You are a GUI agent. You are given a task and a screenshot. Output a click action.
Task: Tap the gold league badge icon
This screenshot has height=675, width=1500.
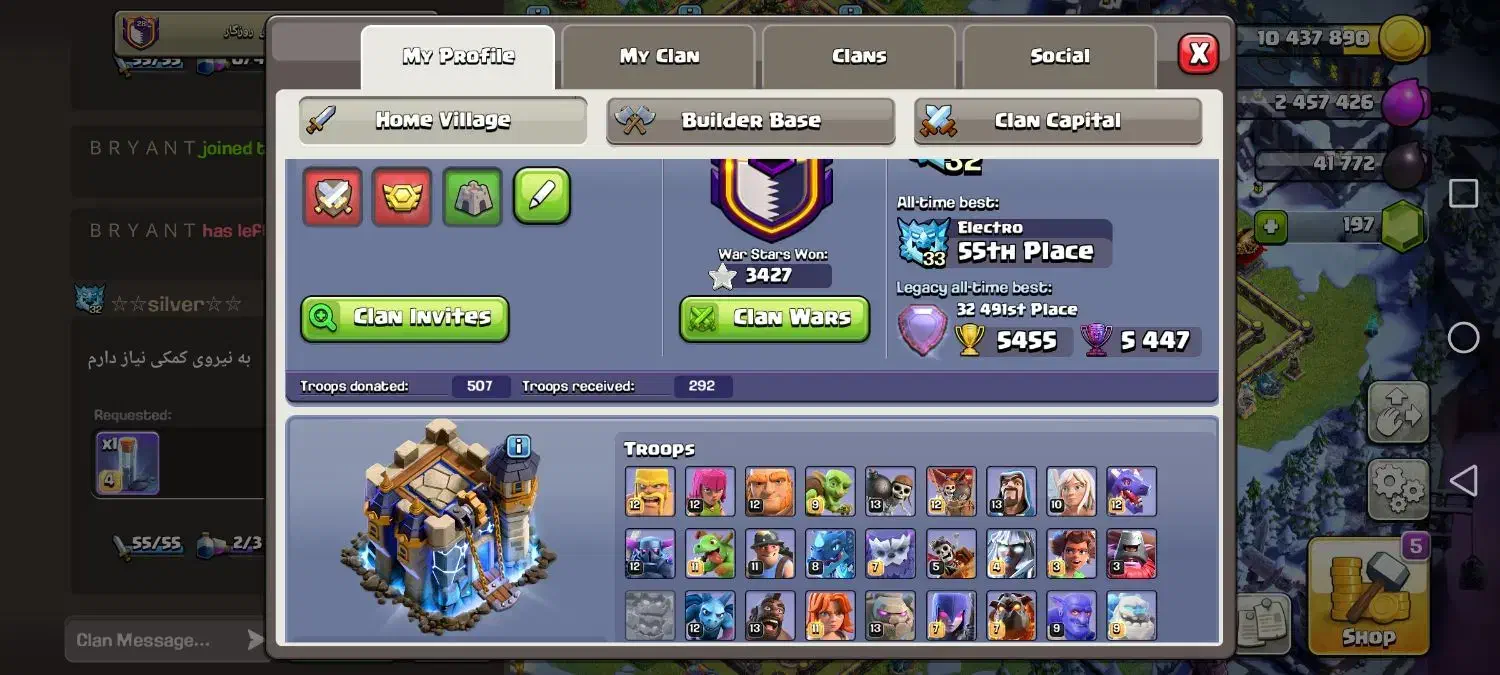[402, 197]
